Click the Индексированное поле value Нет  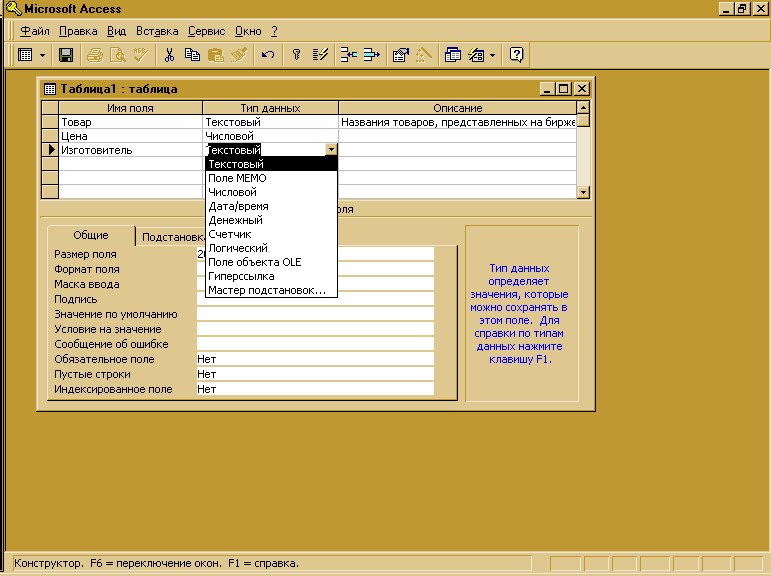click(315, 389)
